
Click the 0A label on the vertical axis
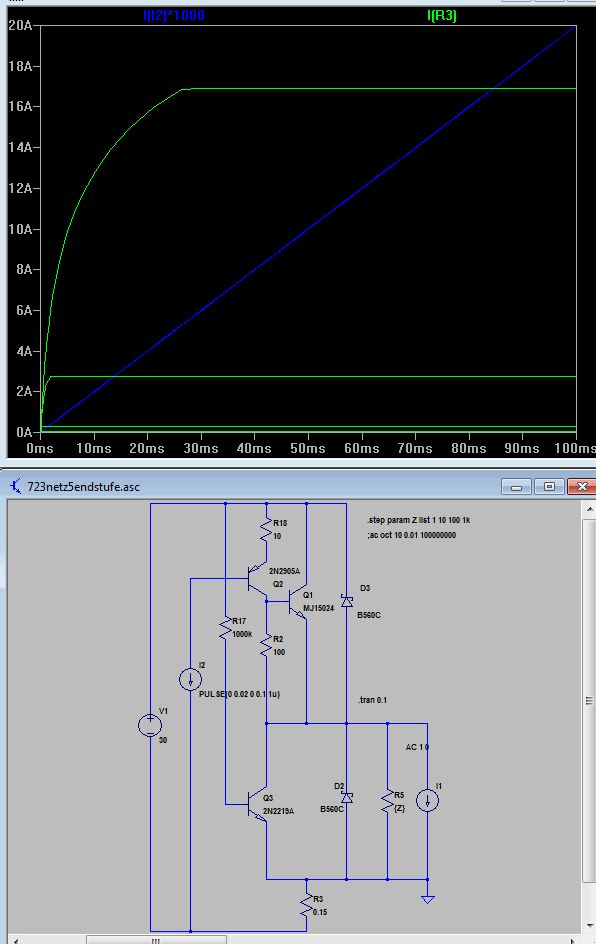click(x=24, y=432)
